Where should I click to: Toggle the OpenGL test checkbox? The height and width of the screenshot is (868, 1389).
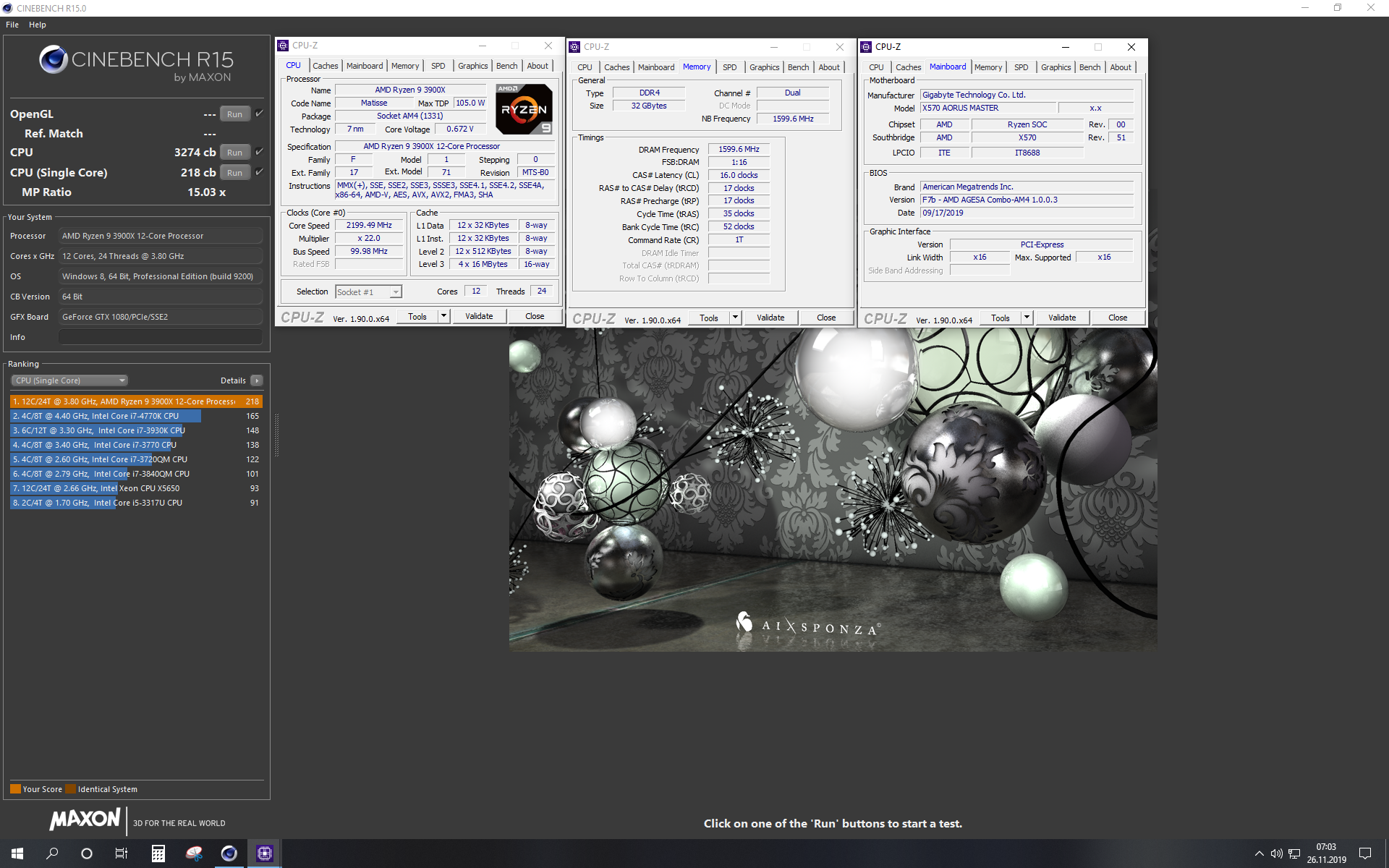[259, 114]
